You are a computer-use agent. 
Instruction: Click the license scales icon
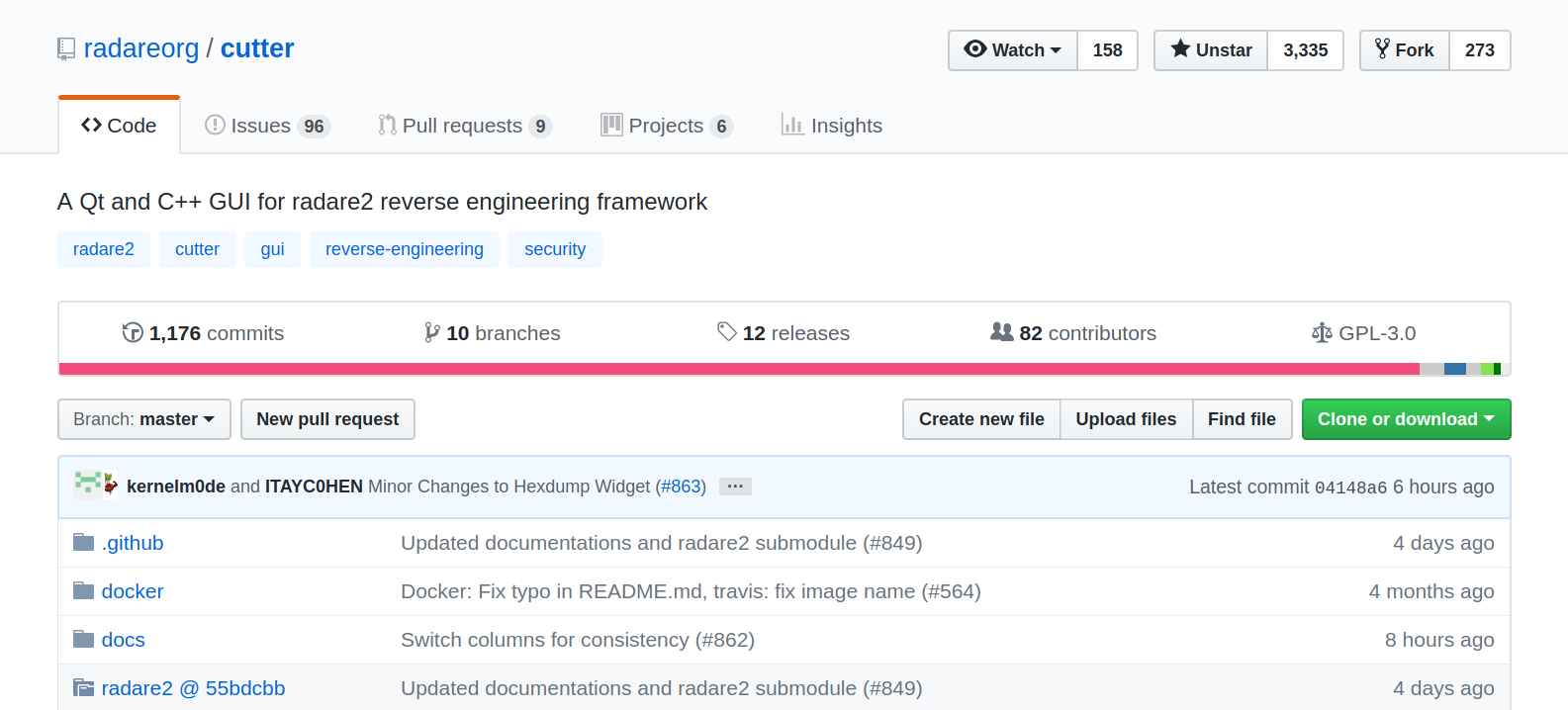point(1322,332)
